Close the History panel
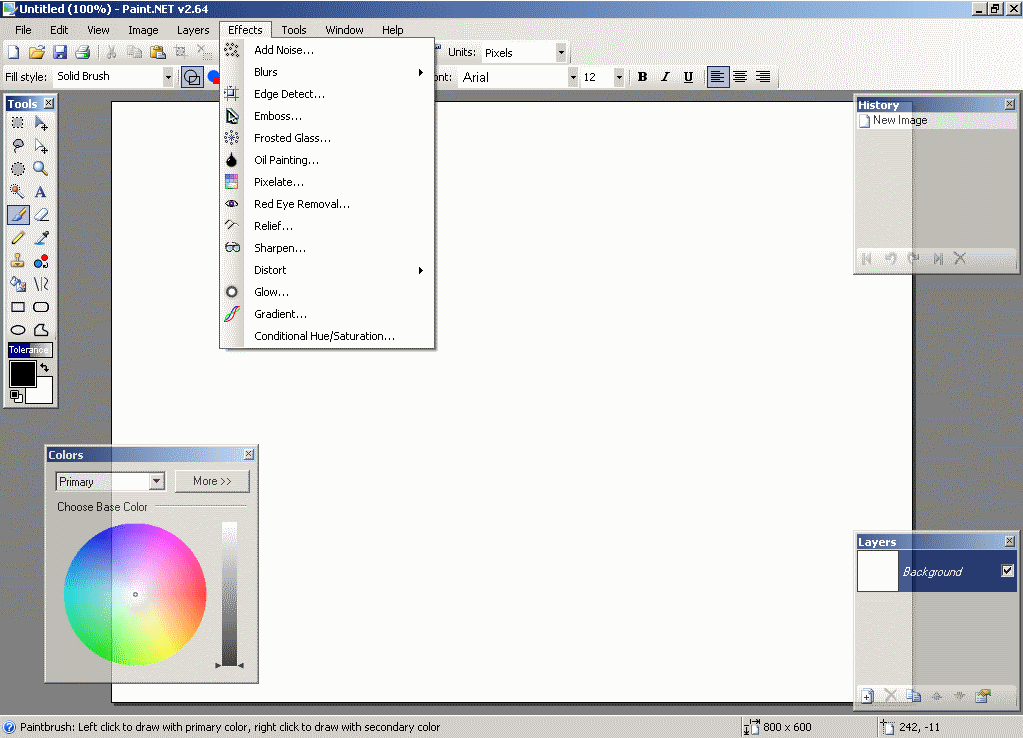 (1009, 104)
